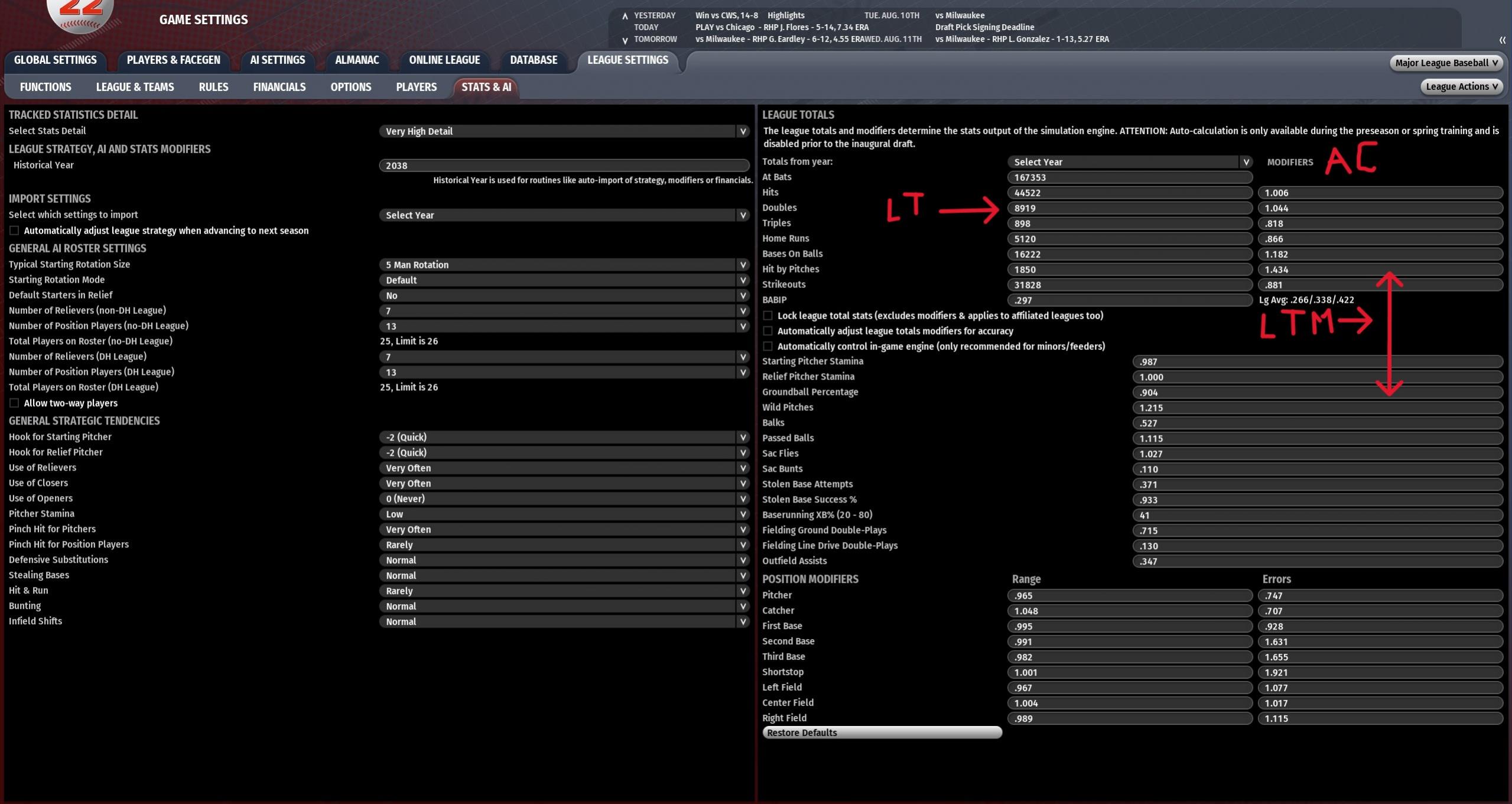Click the Historical Year input field
The image size is (1512, 804).
[x=563, y=166]
